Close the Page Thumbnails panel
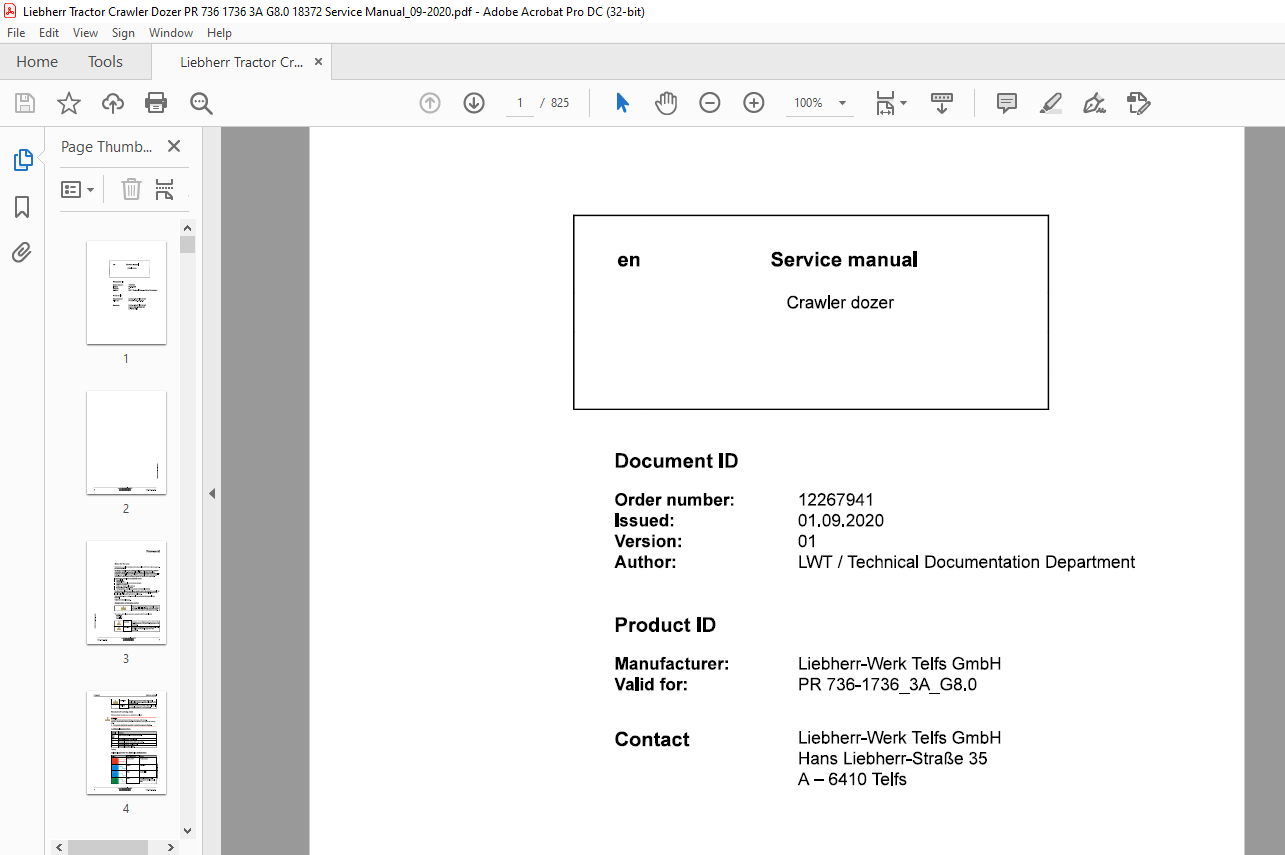The height and width of the screenshot is (855, 1285). pyautogui.click(x=174, y=146)
